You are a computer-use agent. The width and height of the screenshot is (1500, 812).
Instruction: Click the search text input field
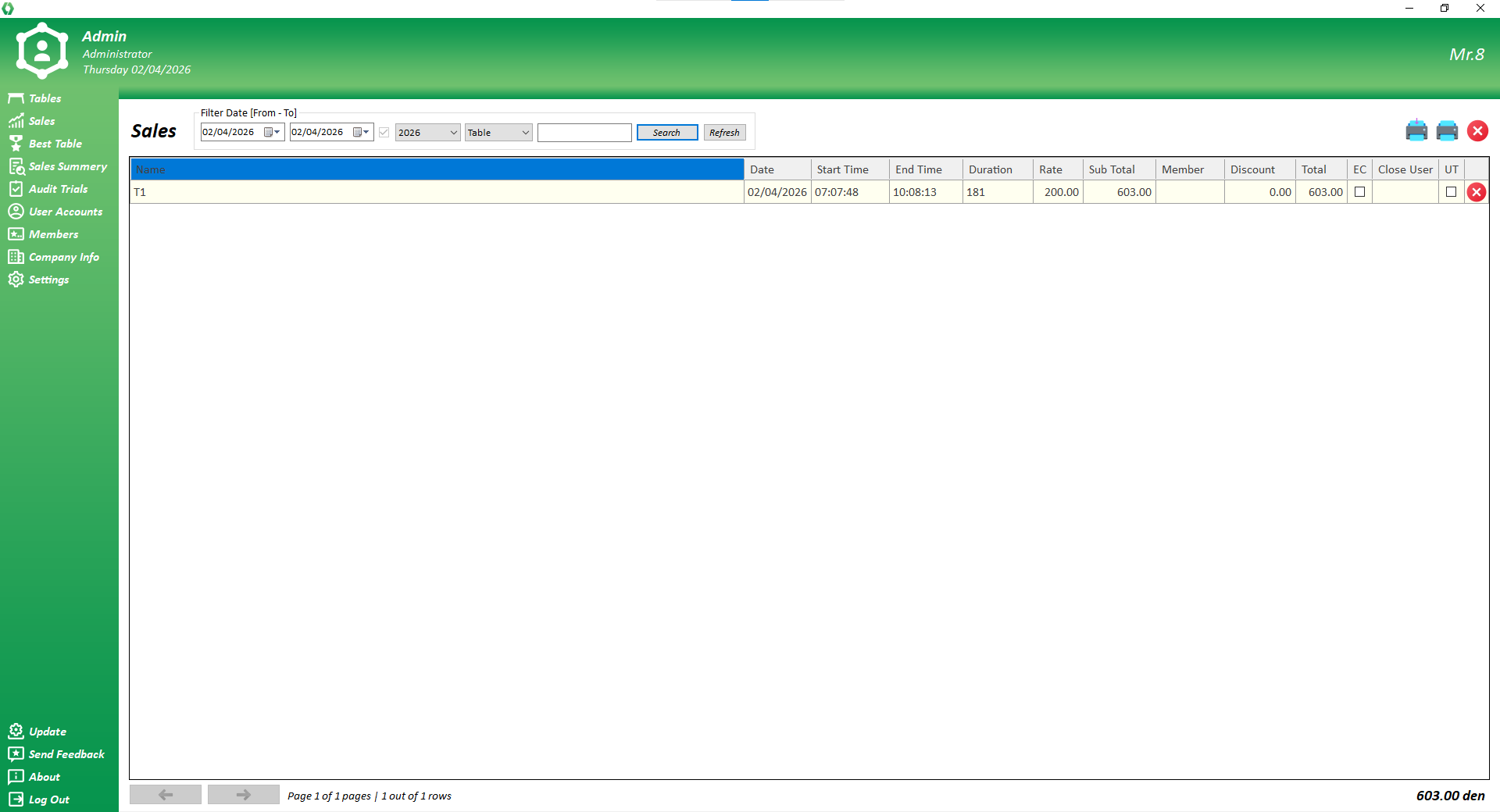pyautogui.click(x=584, y=133)
